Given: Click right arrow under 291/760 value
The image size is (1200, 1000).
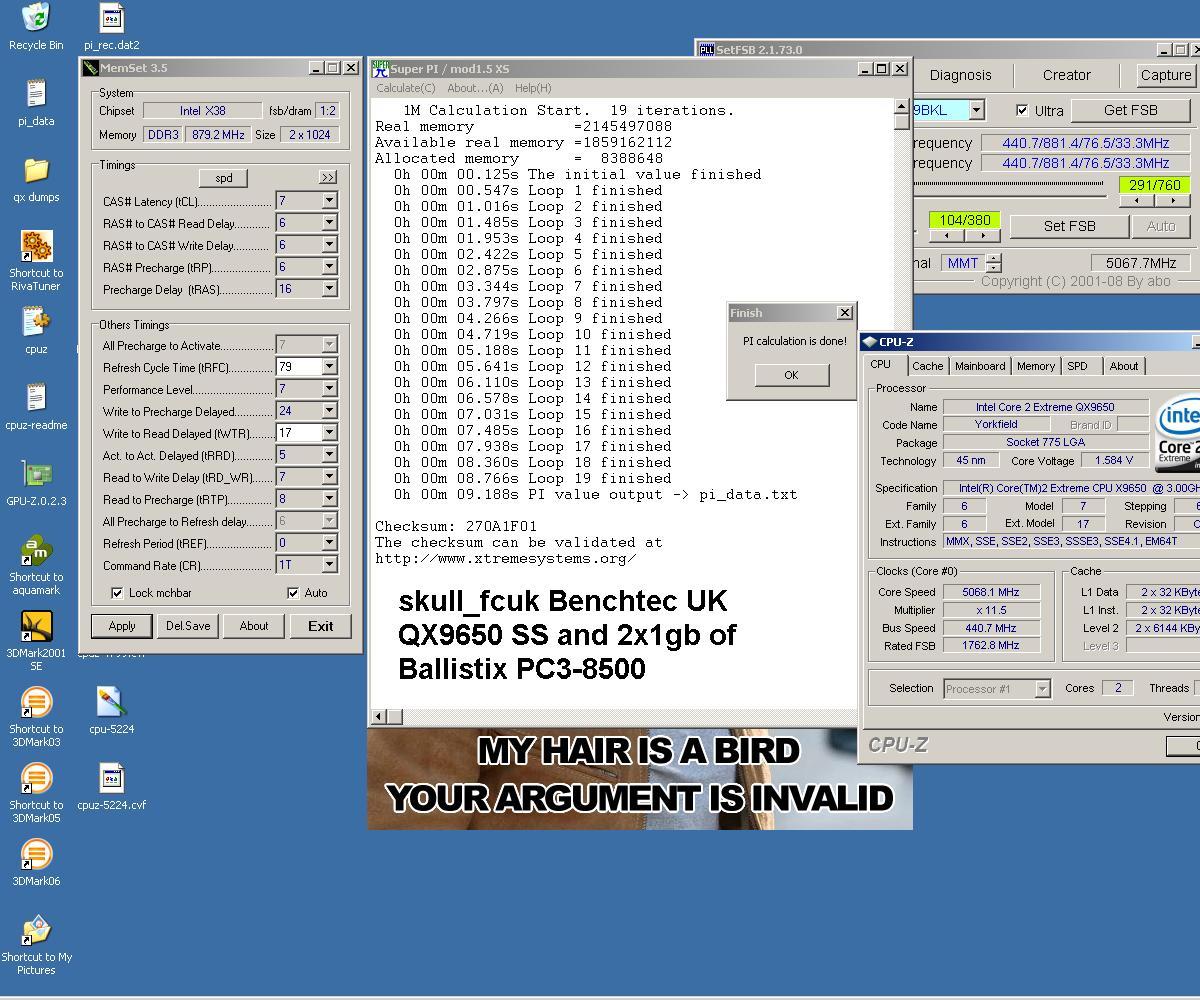Looking at the screenshot, I should (1173, 201).
